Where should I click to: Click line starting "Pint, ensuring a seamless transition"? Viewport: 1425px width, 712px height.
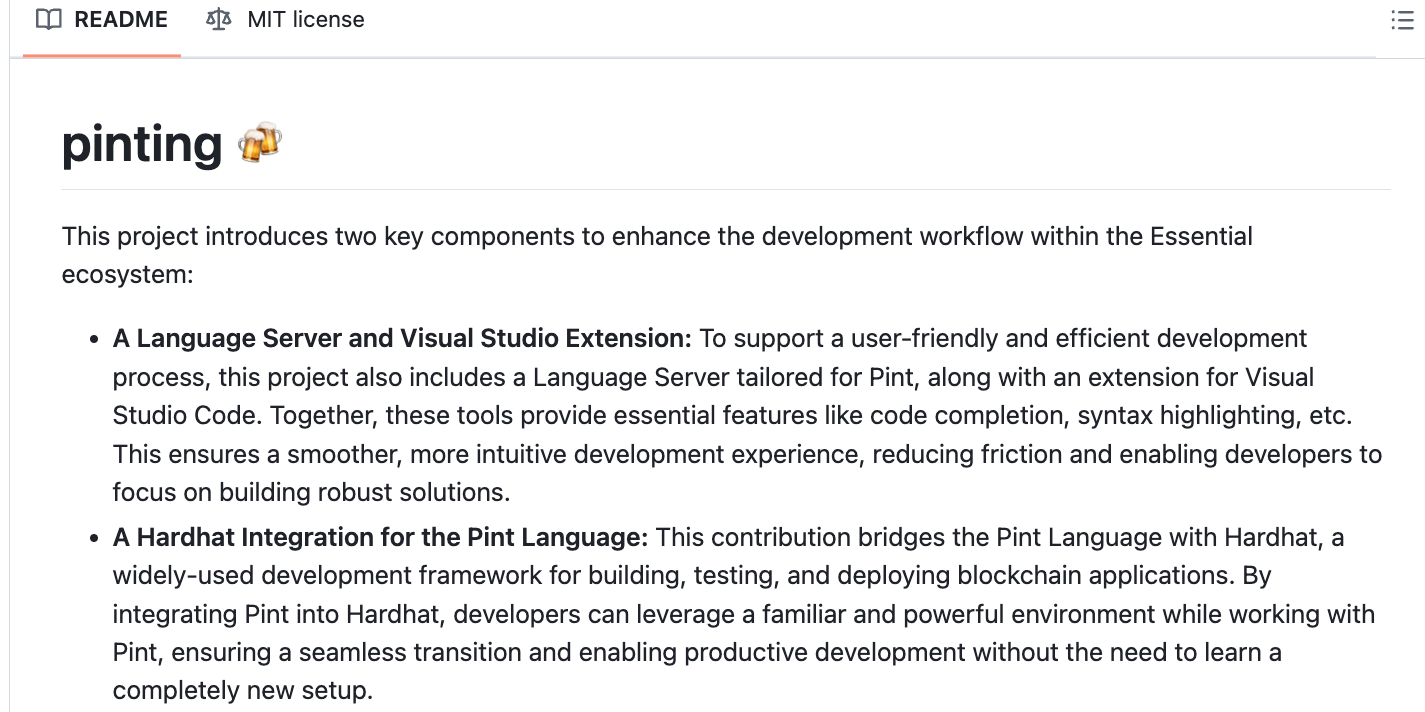(697, 653)
